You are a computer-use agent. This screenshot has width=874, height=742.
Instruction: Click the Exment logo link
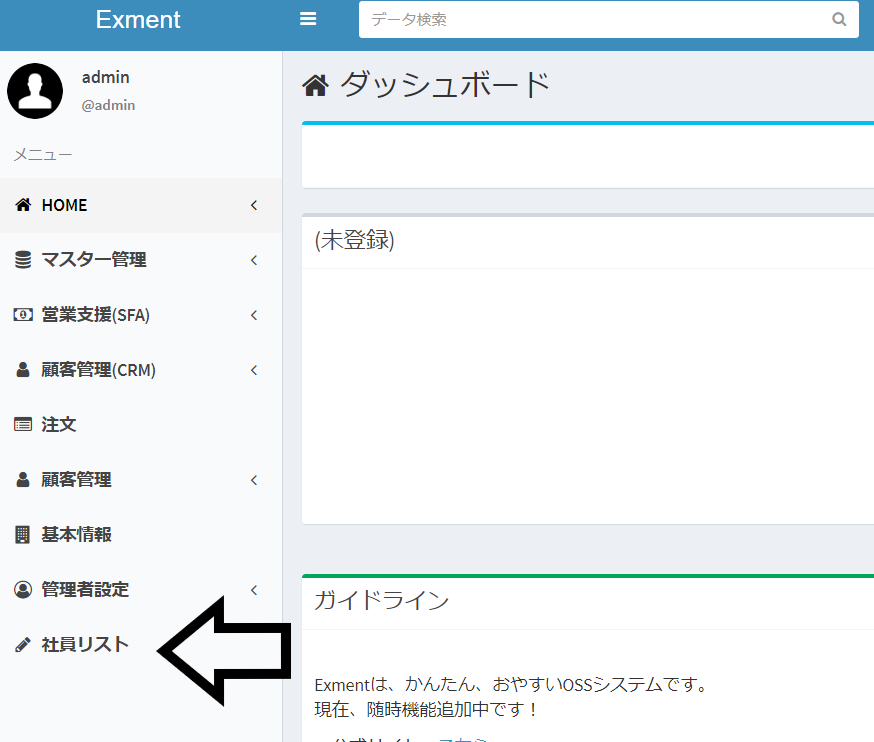tap(138, 20)
